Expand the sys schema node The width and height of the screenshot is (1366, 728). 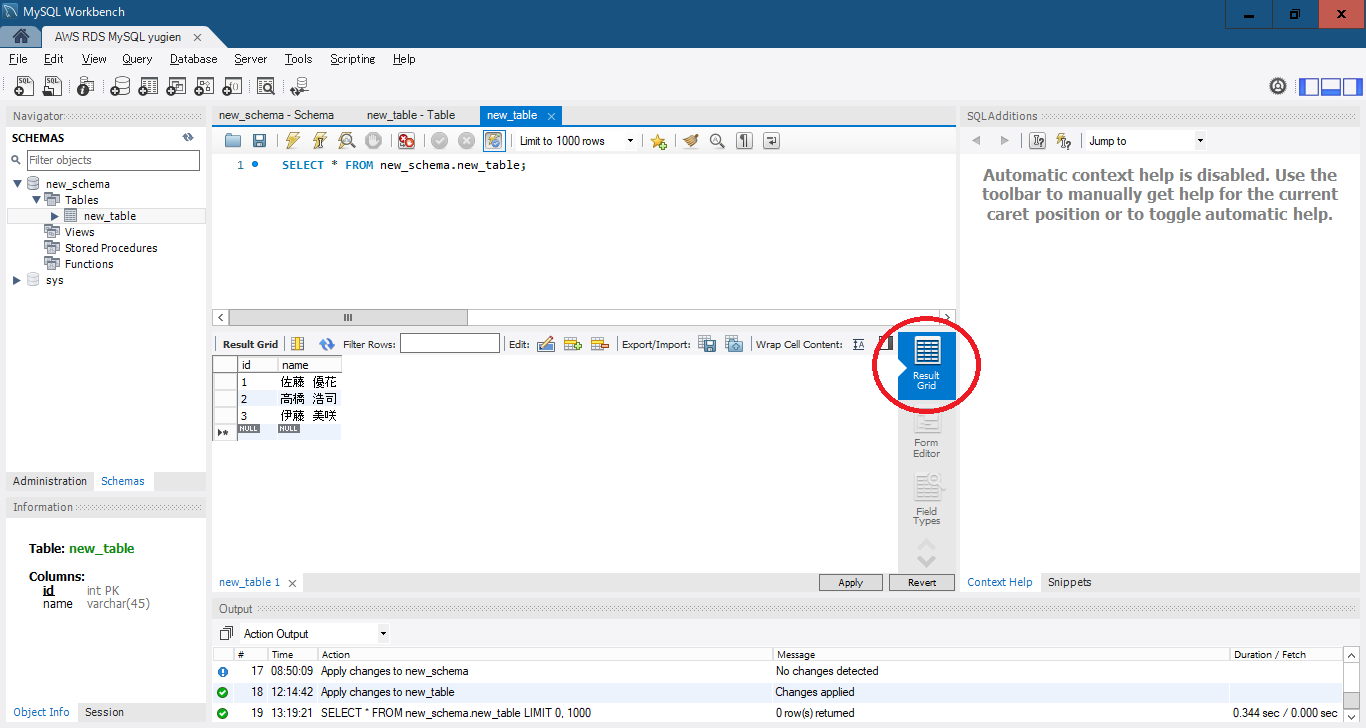pos(17,280)
